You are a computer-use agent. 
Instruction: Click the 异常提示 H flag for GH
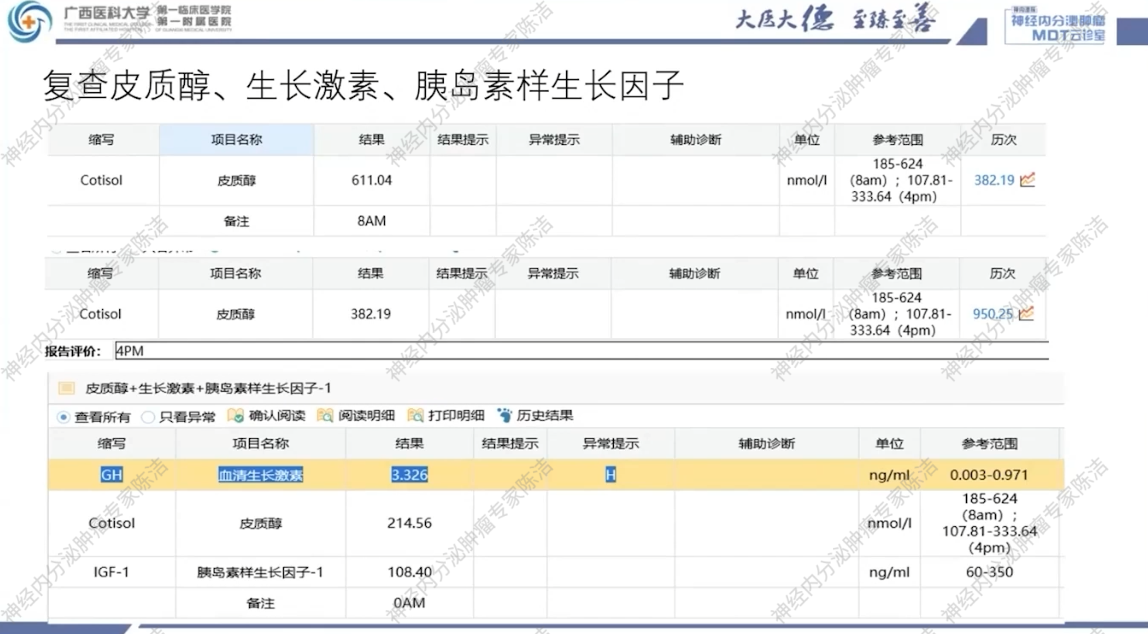(x=610, y=475)
